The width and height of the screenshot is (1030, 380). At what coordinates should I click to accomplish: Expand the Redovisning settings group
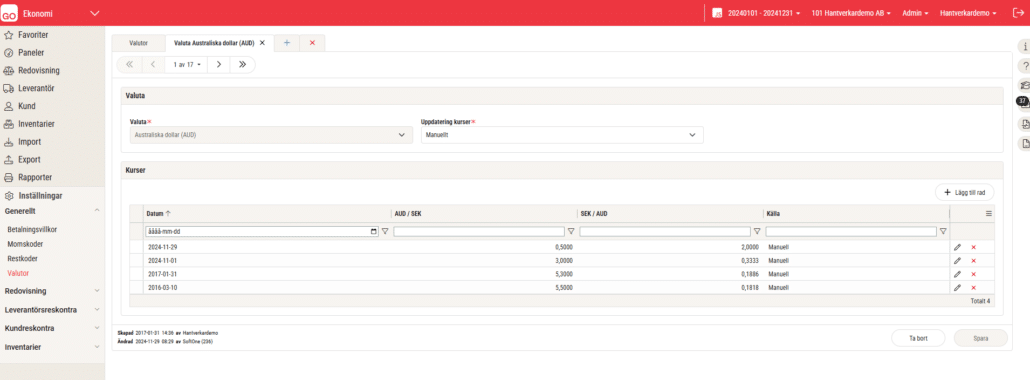pyautogui.click(x=97, y=291)
